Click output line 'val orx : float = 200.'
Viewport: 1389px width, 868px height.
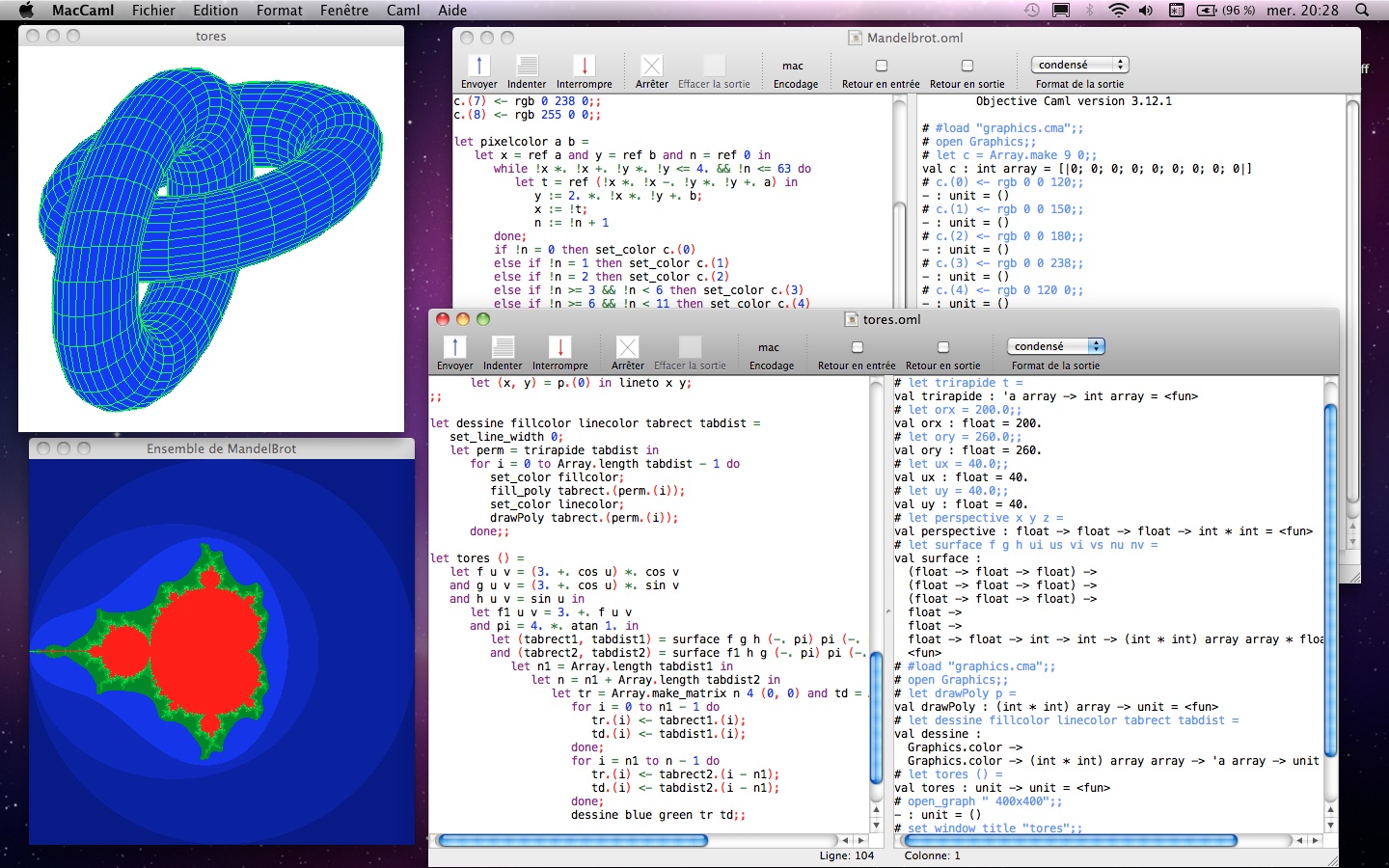(967, 423)
